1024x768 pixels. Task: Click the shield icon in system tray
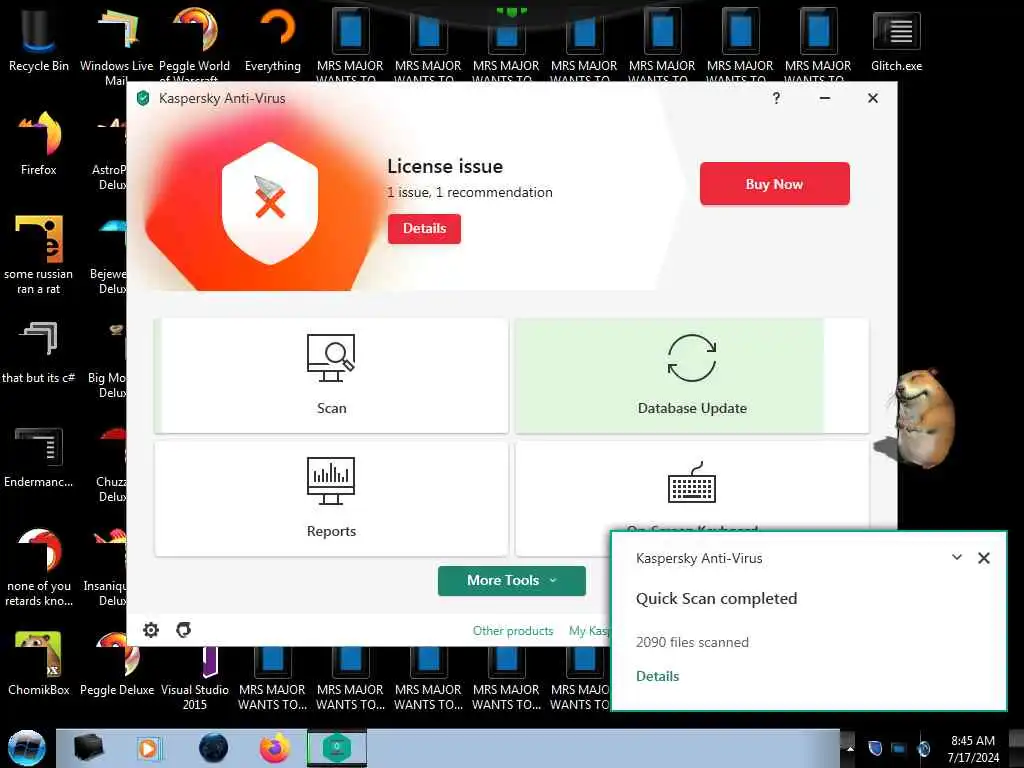point(875,748)
